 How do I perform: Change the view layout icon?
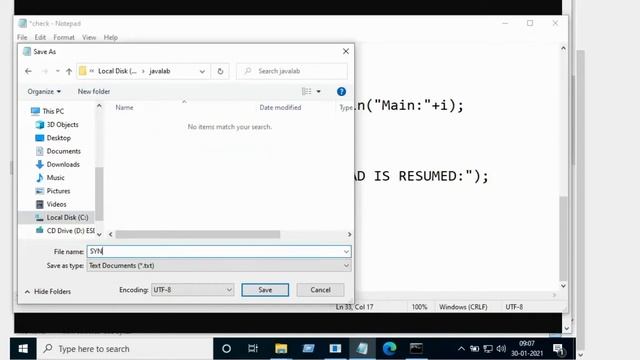pyautogui.click(x=307, y=91)
